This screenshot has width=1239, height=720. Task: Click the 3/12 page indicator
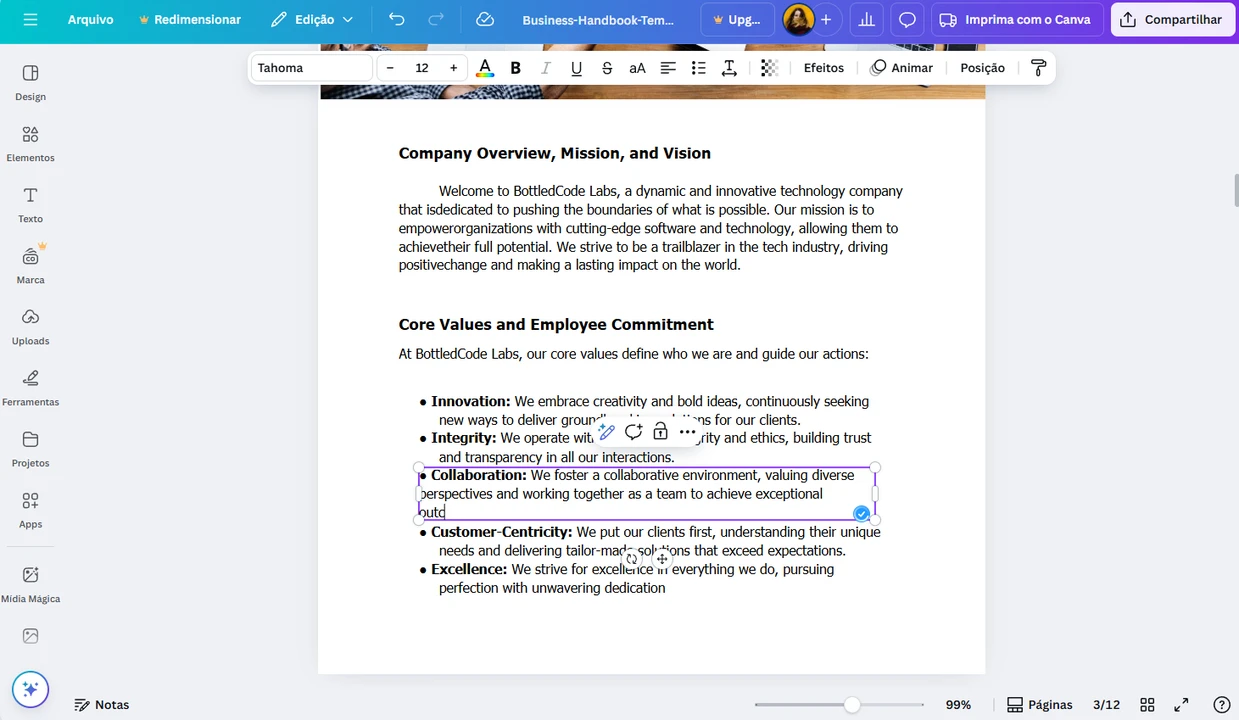1106,705
